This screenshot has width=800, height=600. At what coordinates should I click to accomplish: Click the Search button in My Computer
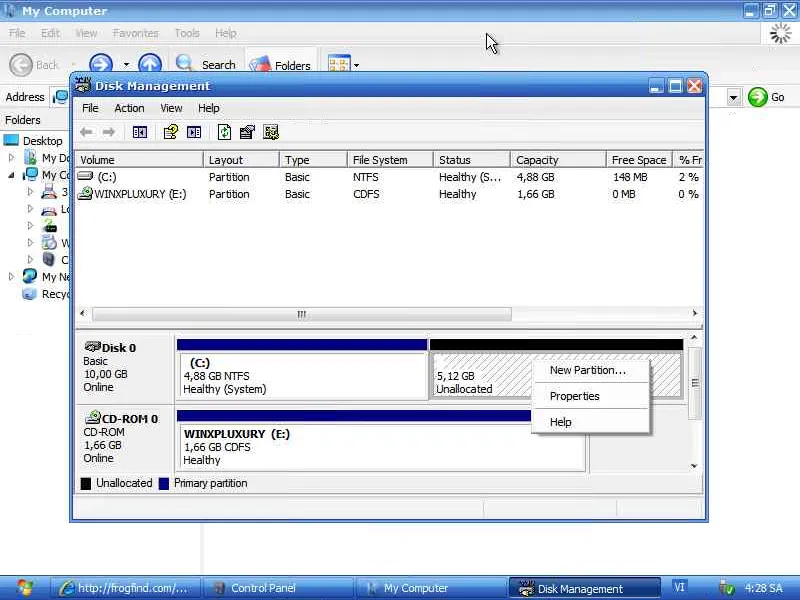point(206,64)
